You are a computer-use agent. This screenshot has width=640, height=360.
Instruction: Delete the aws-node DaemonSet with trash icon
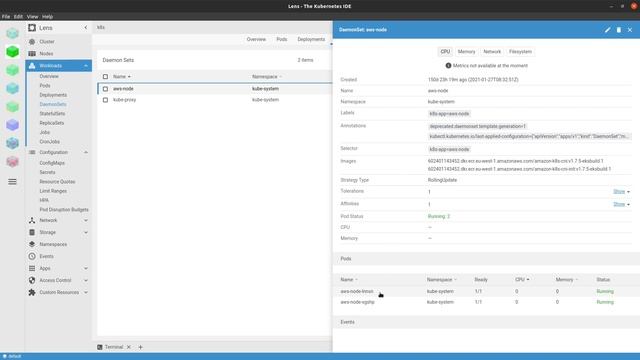click(619, 30)
